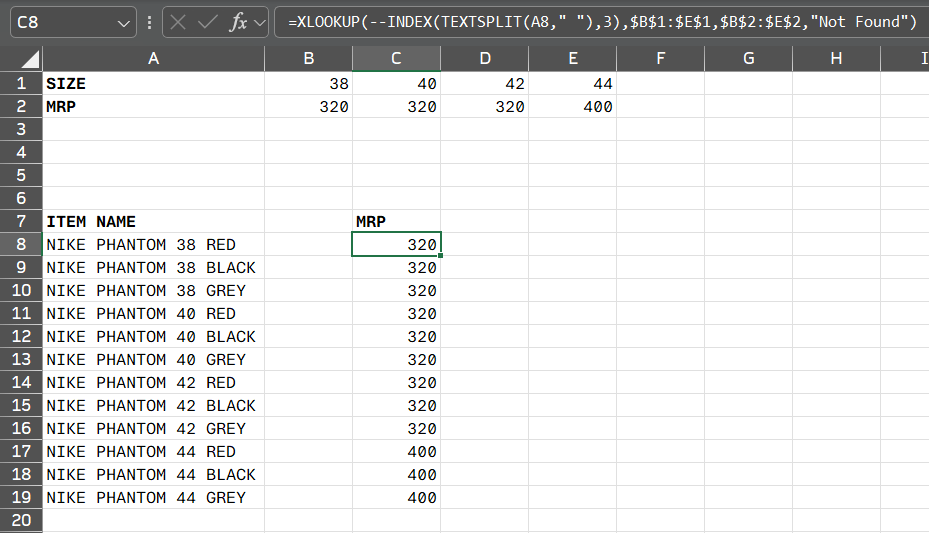Image resolution: width=929 pixels, height=533 pixels.
Task: Click the fill handle of cell C8
Action: point(441,256)
